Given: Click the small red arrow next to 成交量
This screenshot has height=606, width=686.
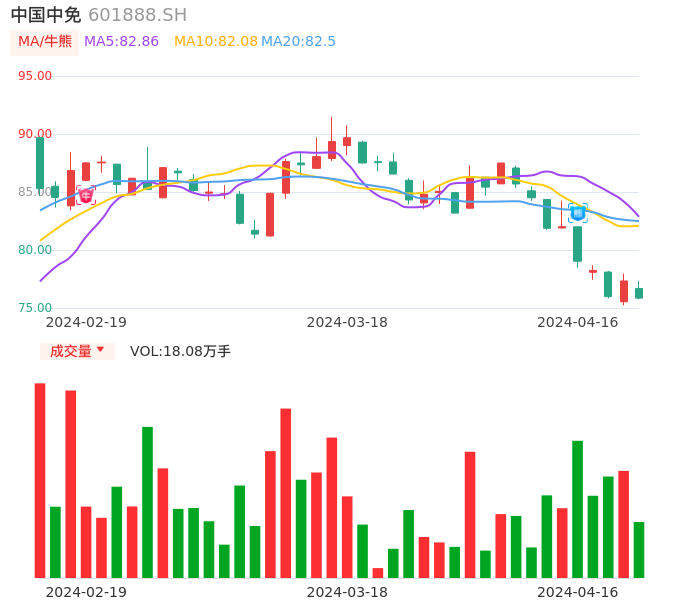Looking at the screenshot, I should point(100,351).
